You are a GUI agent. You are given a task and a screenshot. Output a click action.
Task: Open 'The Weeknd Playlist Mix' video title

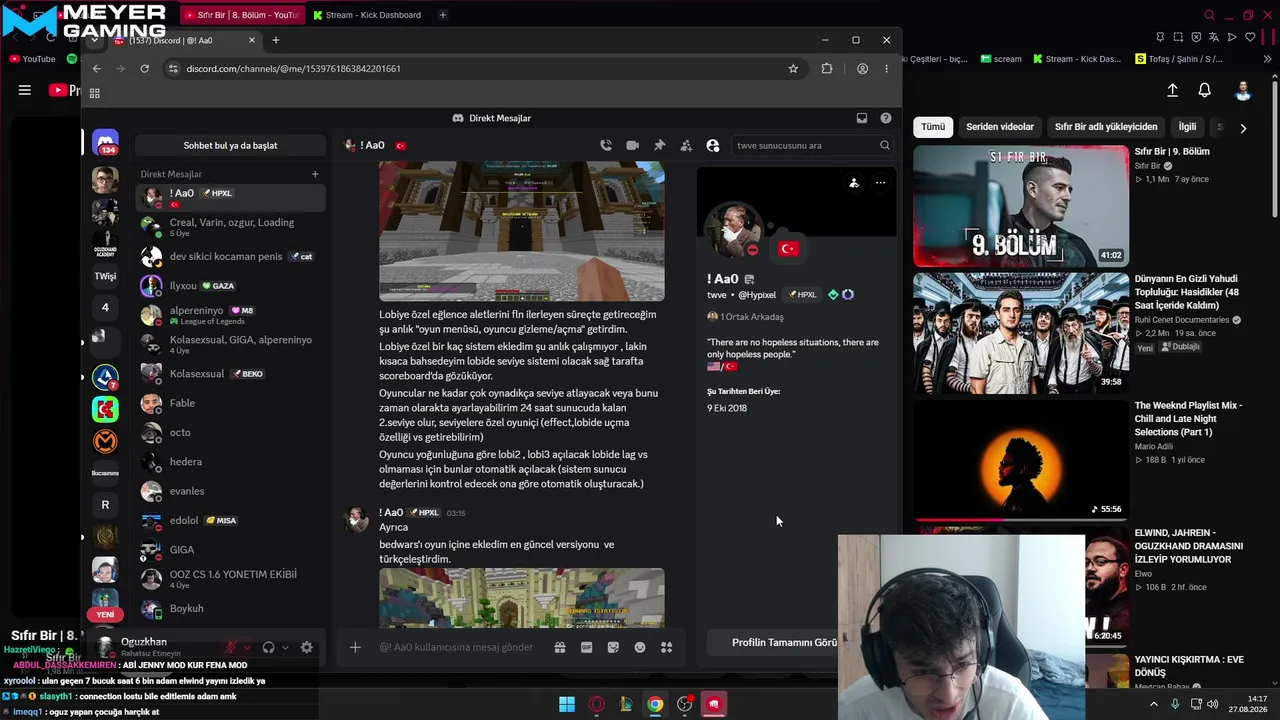[x=1189, y=418]
